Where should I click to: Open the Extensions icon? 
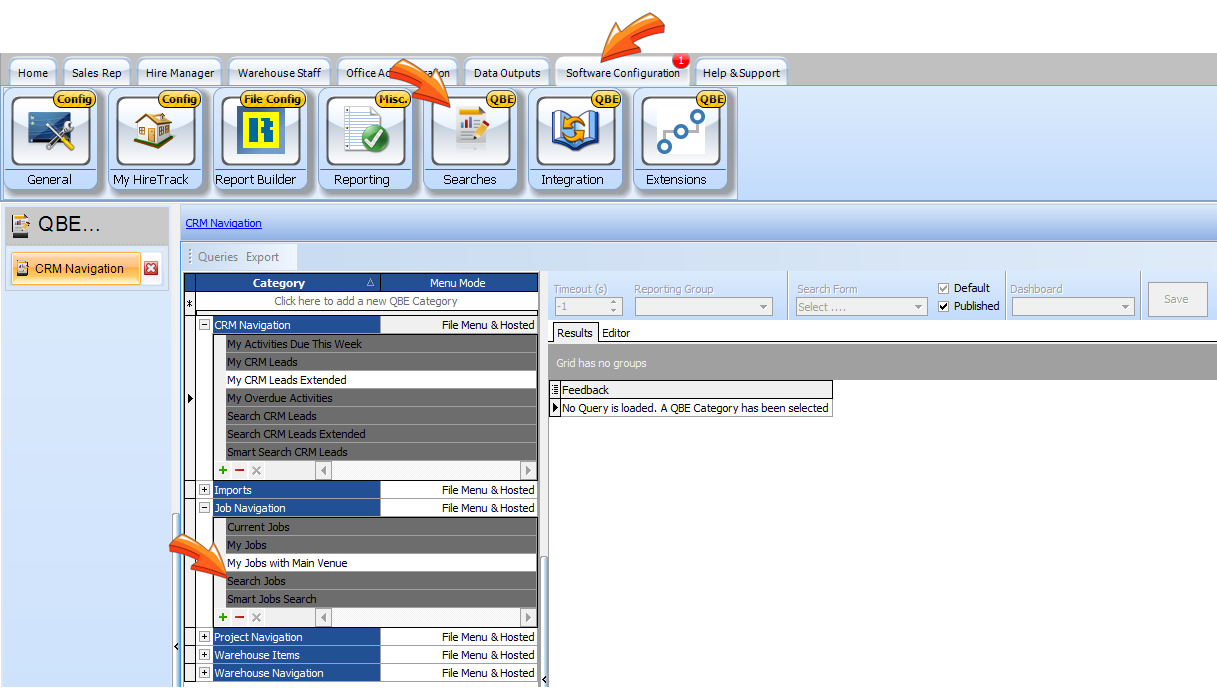[679, 131]
